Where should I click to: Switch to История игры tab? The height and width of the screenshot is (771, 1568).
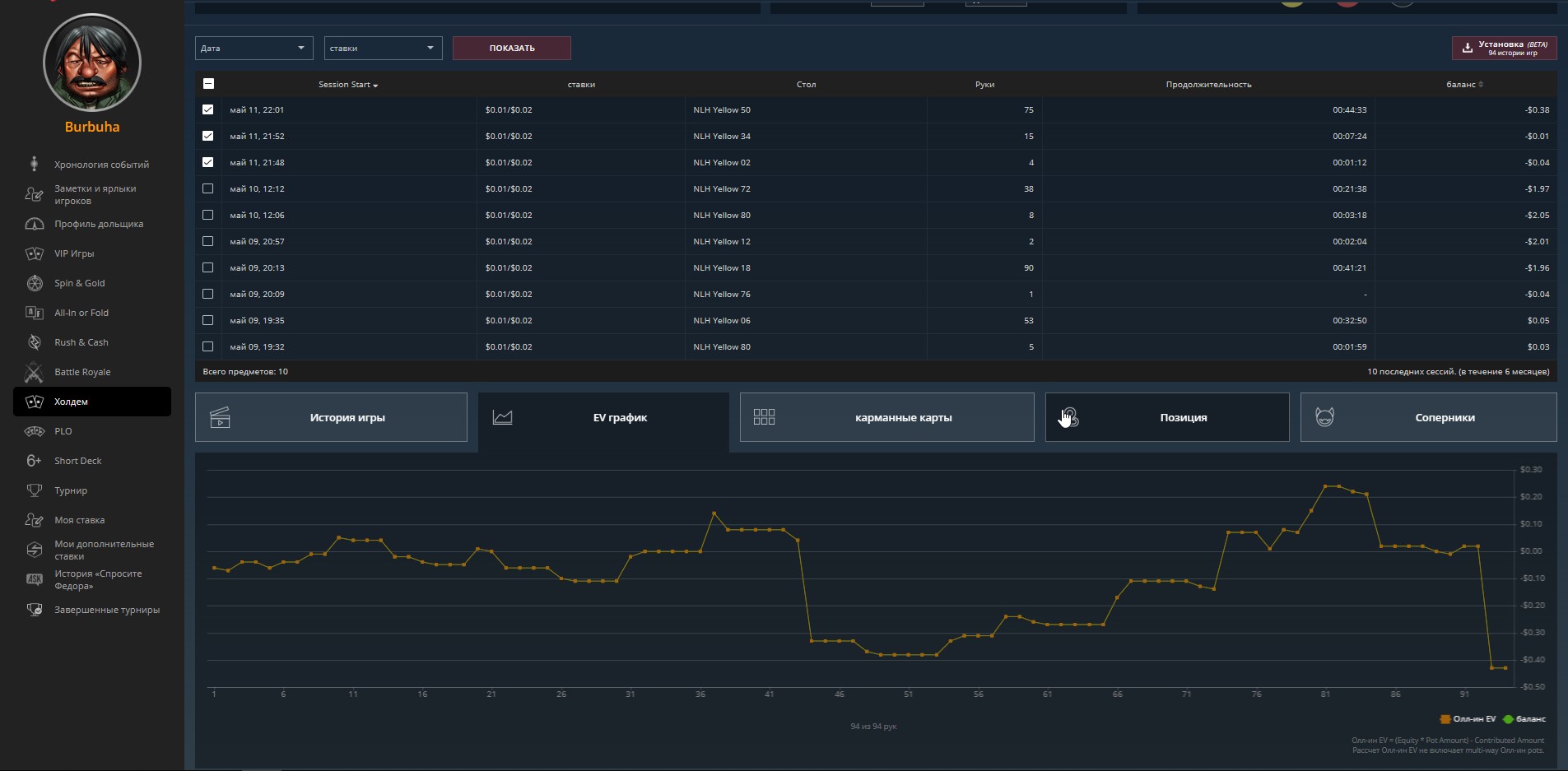(331, 417)
